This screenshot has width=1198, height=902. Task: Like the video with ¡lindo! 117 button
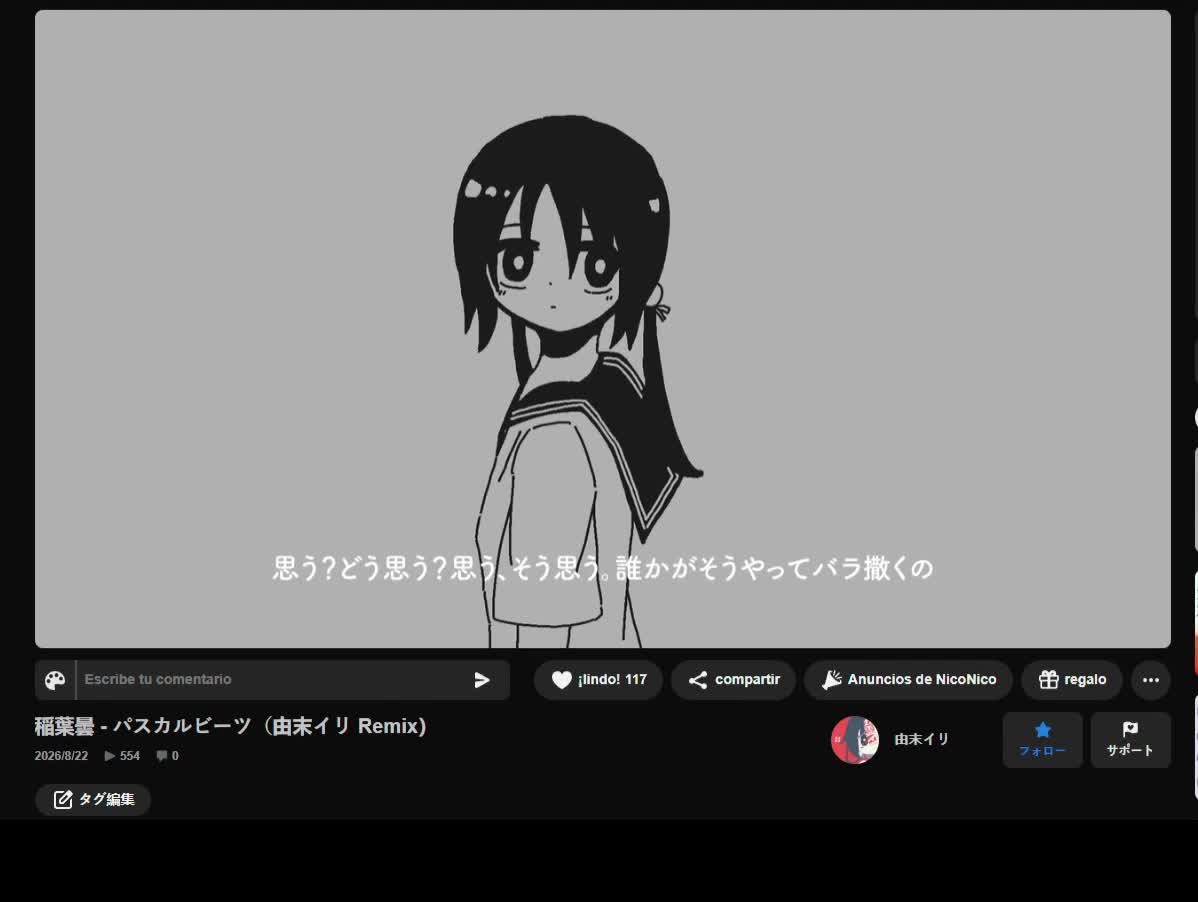tap(598, 680)
